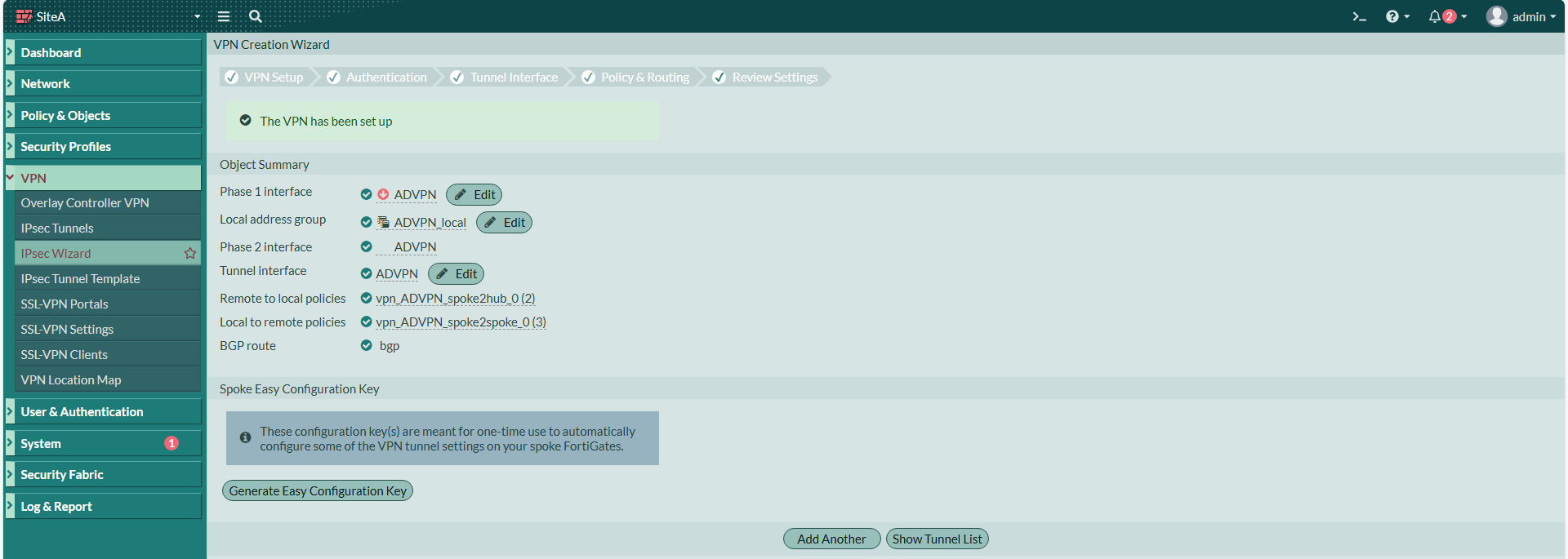This screenshot has width=1568, height=559.
Task: Collapse the VPN menu section
Action: 103,178
